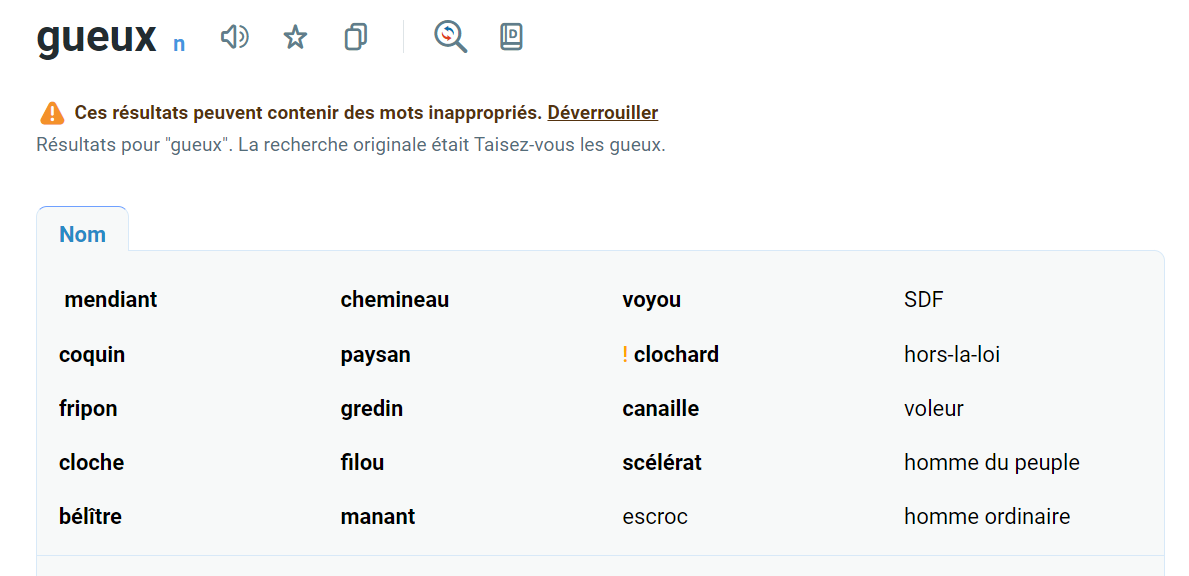
Task: Click the 'n' part-of-speech label
Action: click(x=179, y=44)
